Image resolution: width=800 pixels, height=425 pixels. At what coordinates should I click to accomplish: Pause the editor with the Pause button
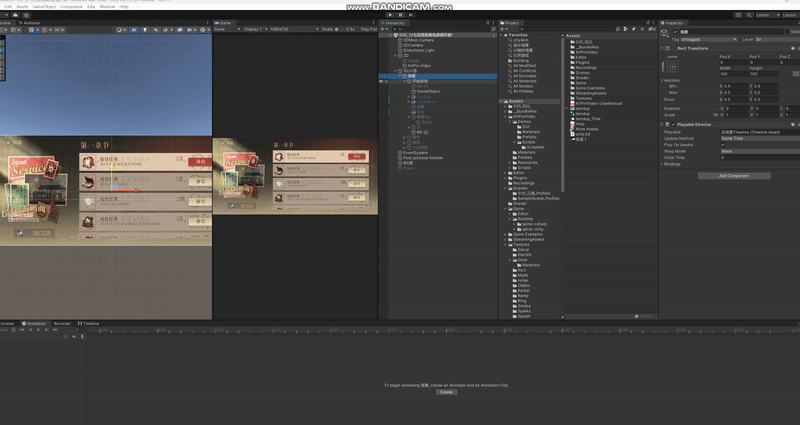coord(401,15)
